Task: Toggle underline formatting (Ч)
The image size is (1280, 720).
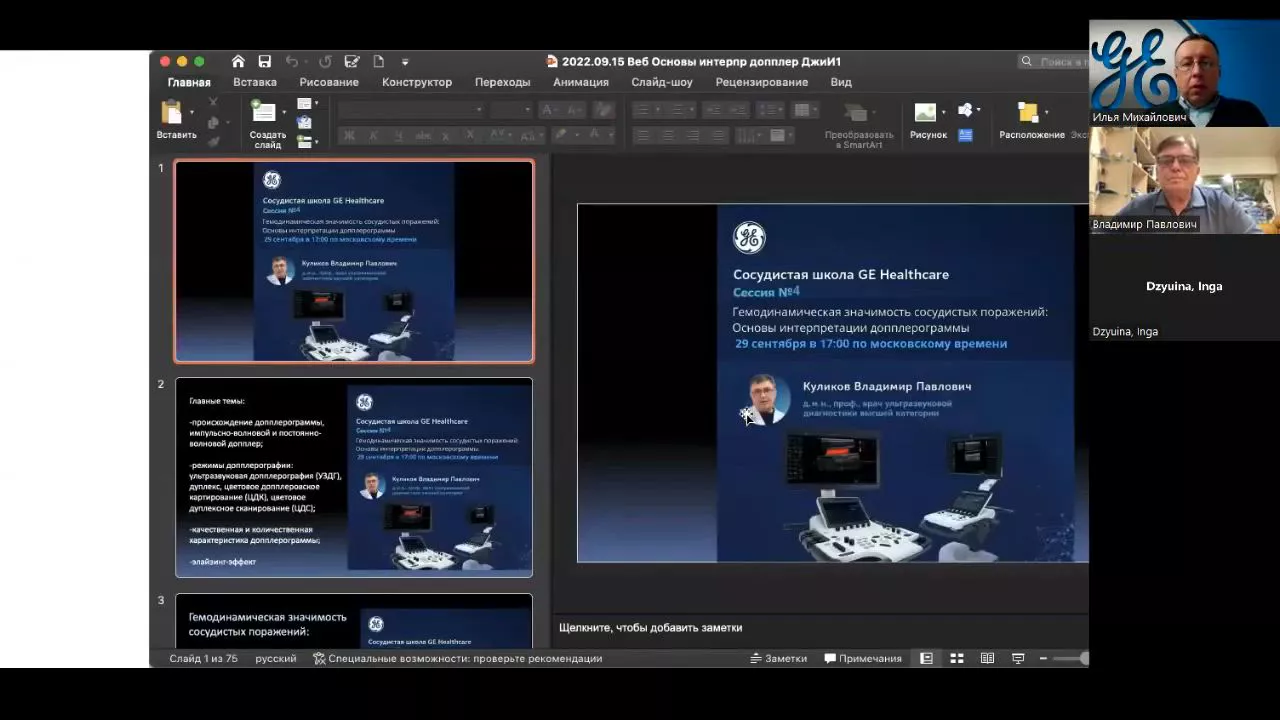Action: point(399,136)
